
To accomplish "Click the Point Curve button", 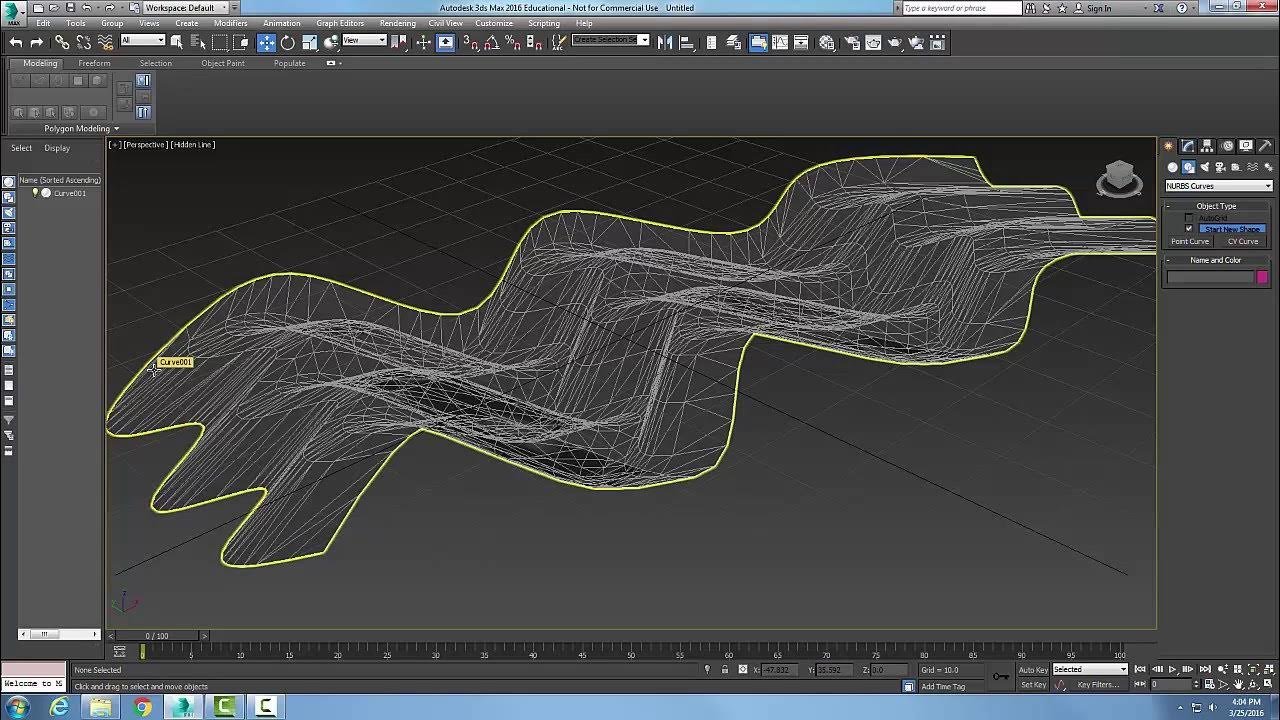I will pyautogui.click(x=1190, y=241).
